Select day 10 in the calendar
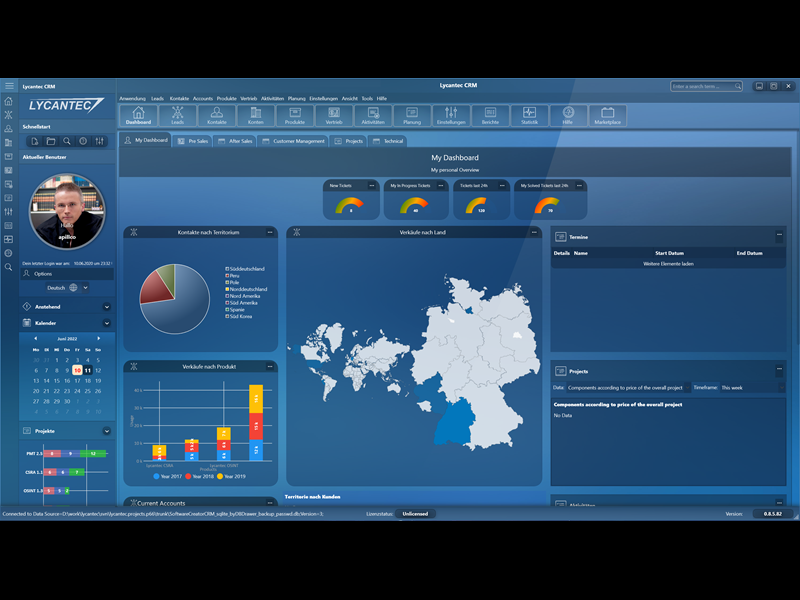The height and width of the screenshot is (600, 800). click(x=77, y=370)
